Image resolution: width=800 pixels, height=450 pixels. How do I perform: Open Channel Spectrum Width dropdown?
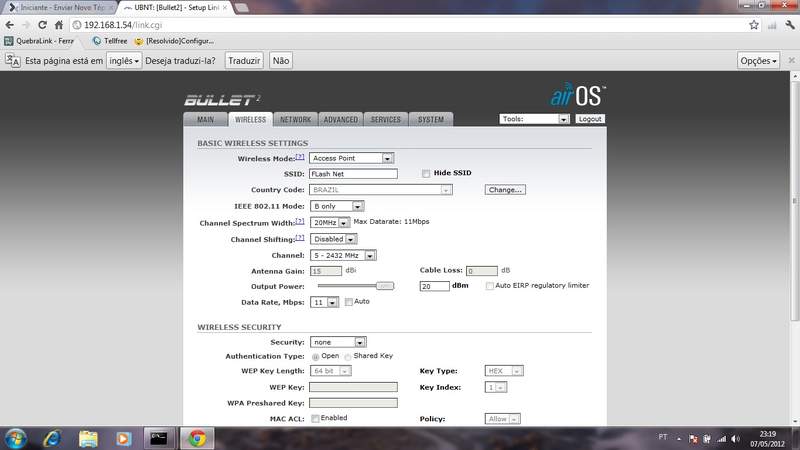(x=330, y=222)
